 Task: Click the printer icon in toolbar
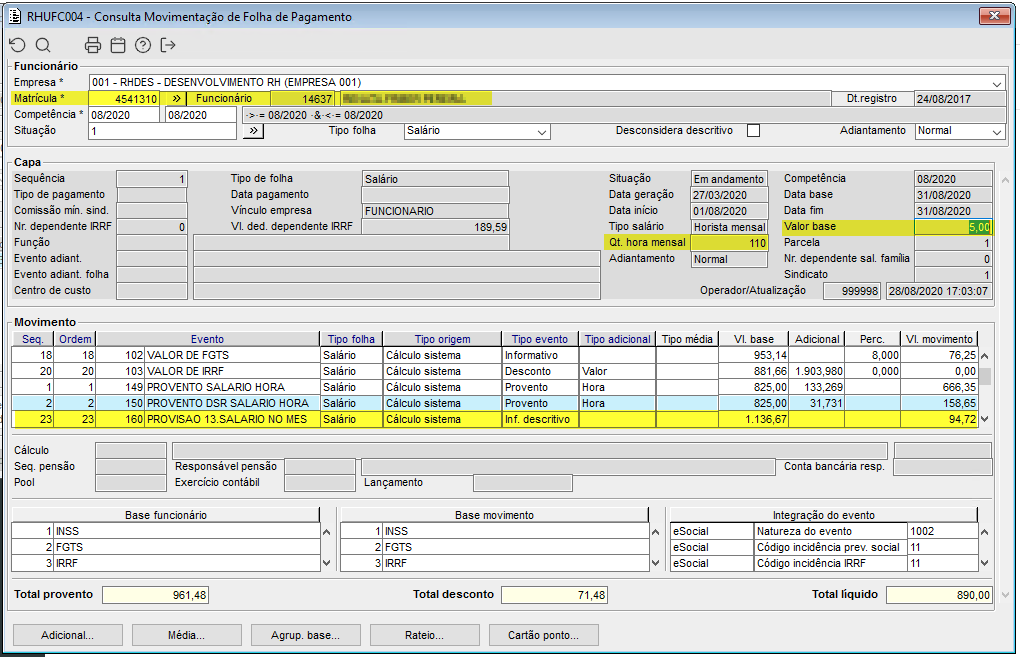(93, 45)
